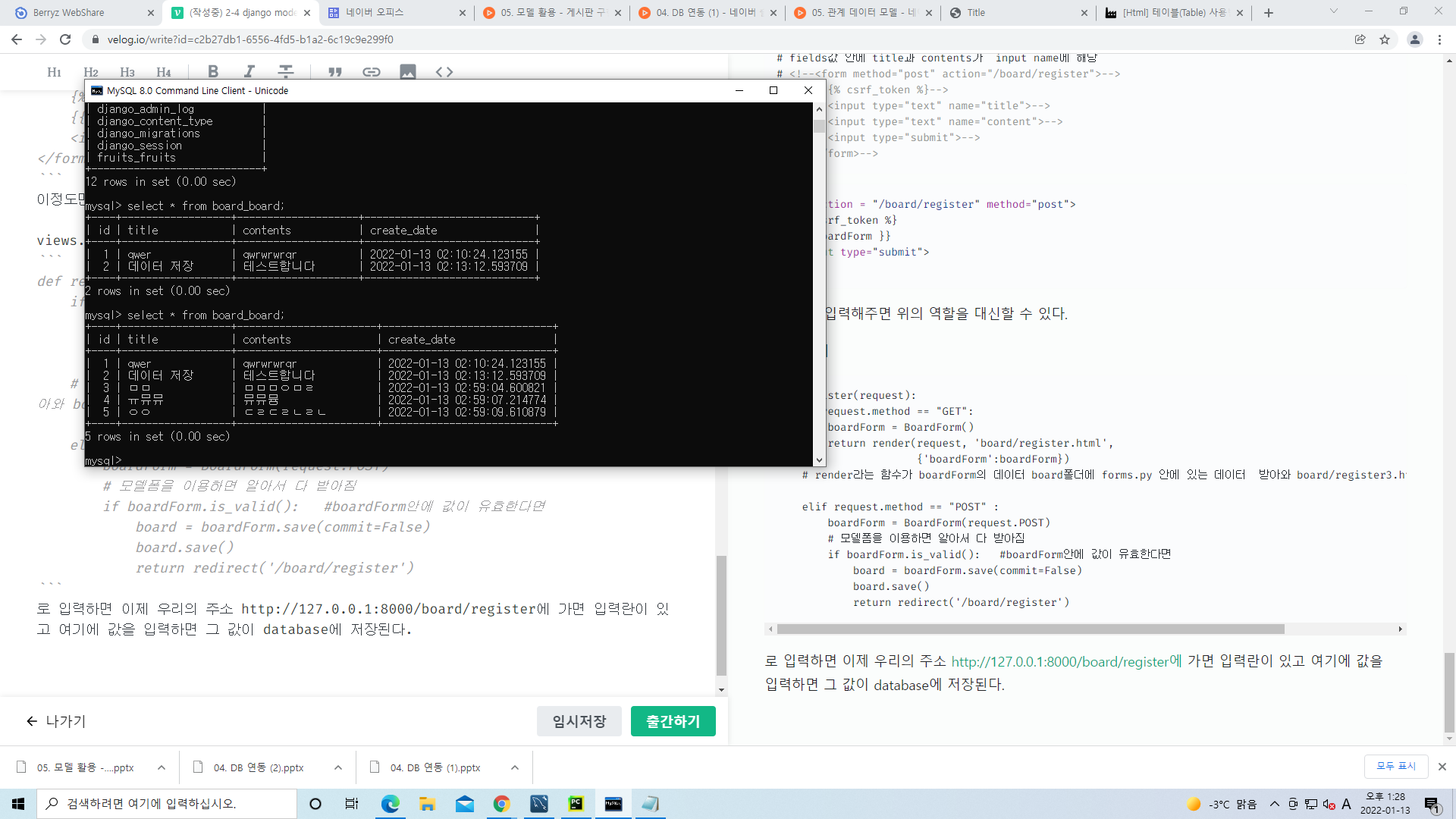Click the 임시저장 button

point(579,721)
